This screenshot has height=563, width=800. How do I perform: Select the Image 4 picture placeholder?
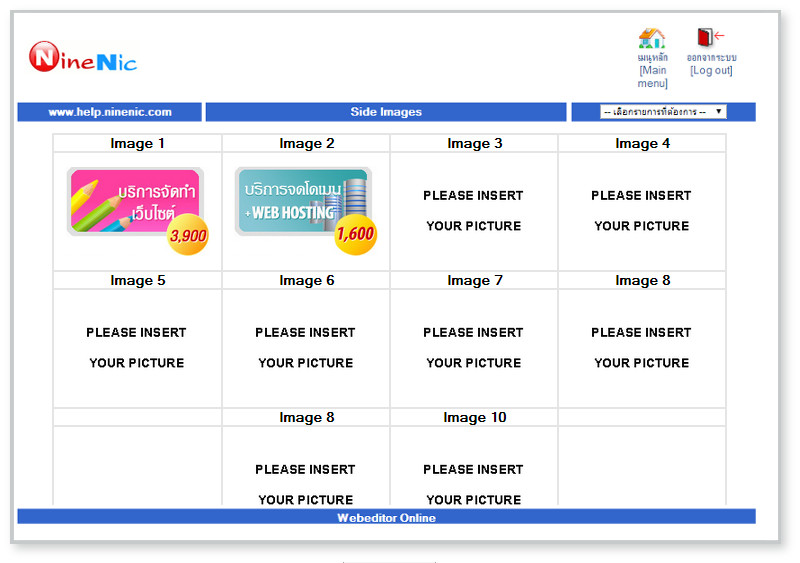coord(641,211)
